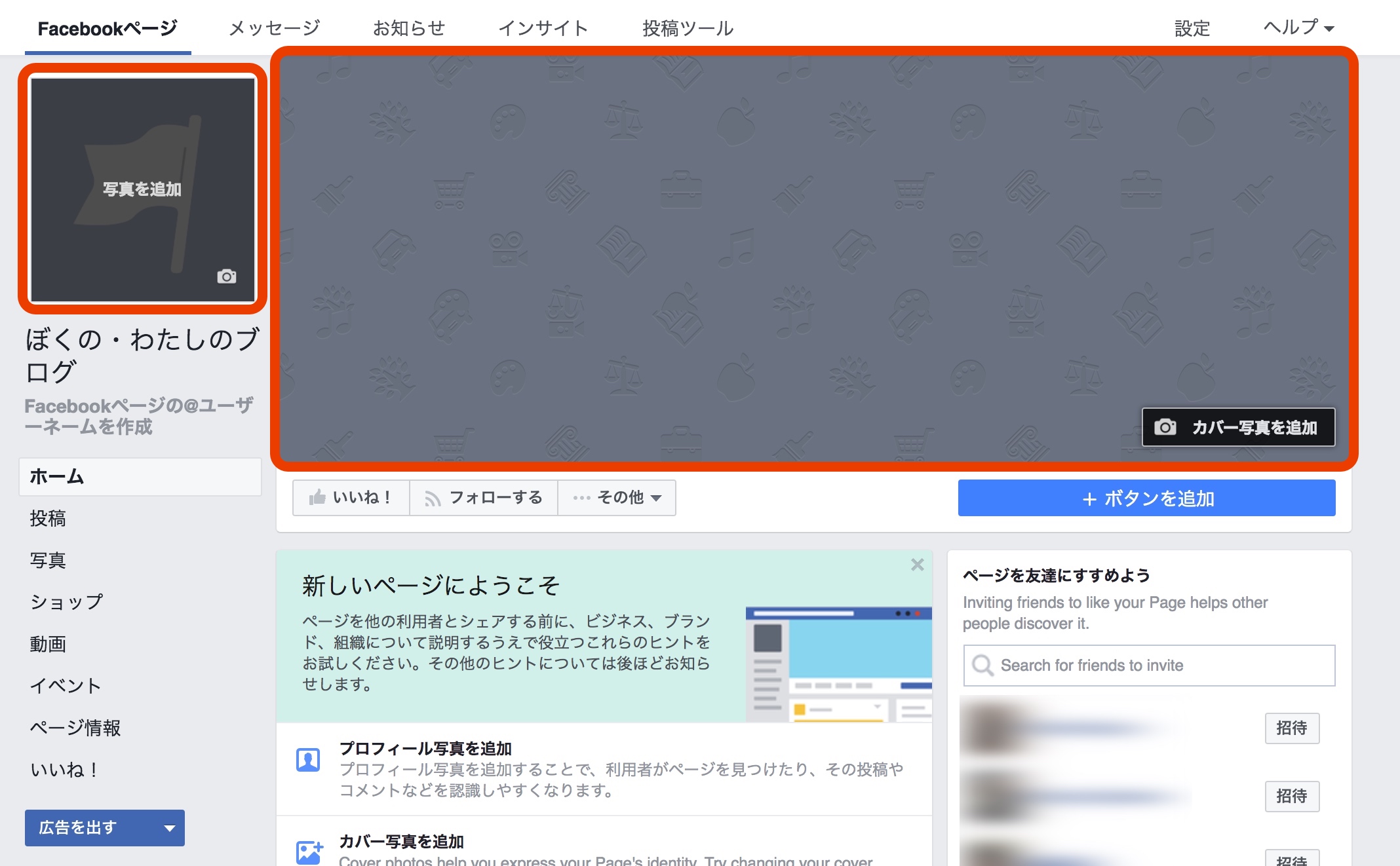Select イベント in the left sidebar
Viewport: 1400px width, 866px height.
tap(66, 686)
